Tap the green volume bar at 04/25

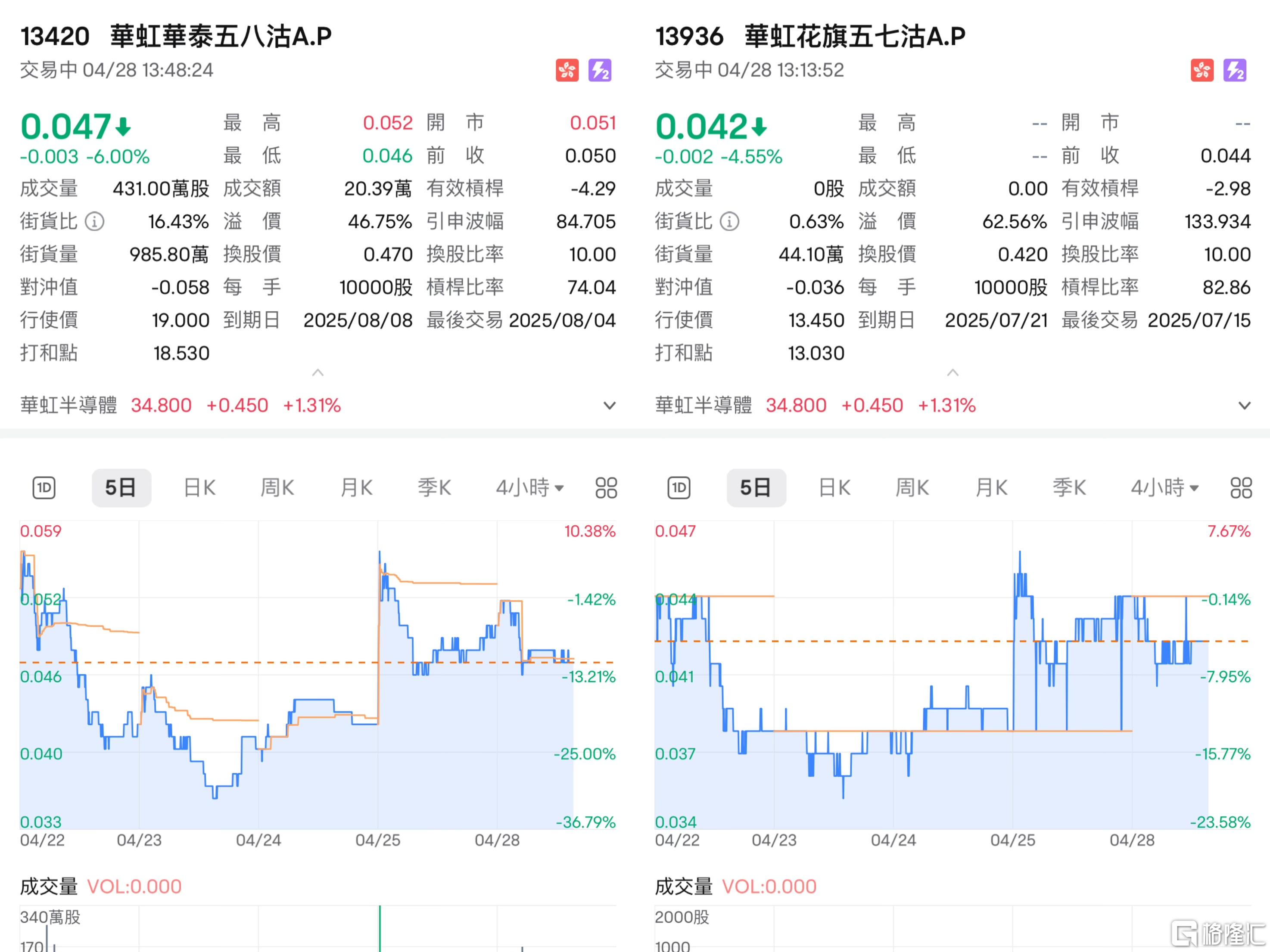pyautogui.click(x=380, y=929)
